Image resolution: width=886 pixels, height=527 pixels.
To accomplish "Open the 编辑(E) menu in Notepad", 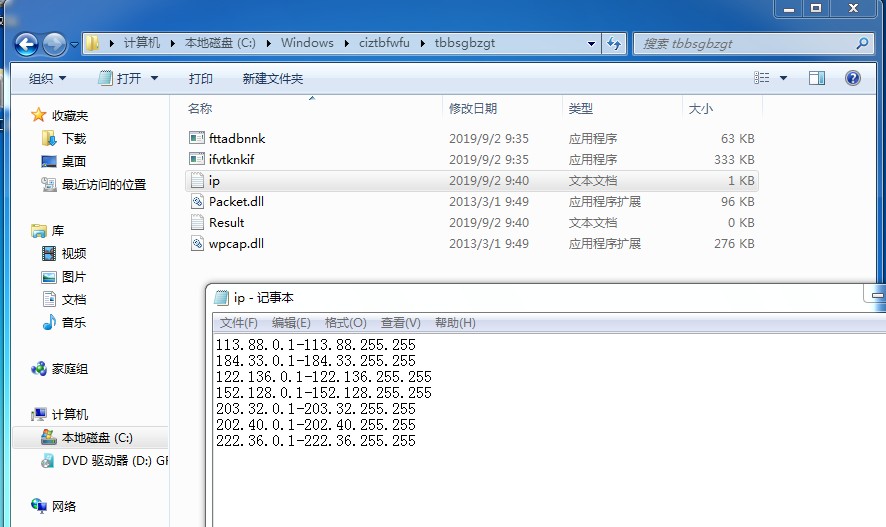I will 291,323.
